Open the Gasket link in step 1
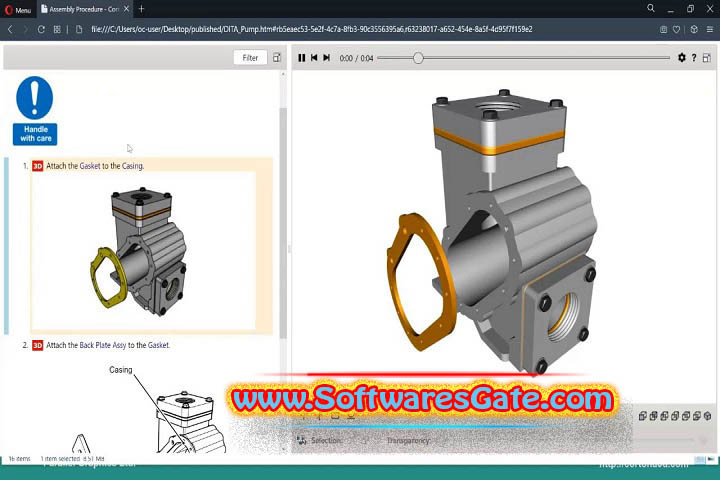Viewport: 720px width, 480px height. click(90, 166)
